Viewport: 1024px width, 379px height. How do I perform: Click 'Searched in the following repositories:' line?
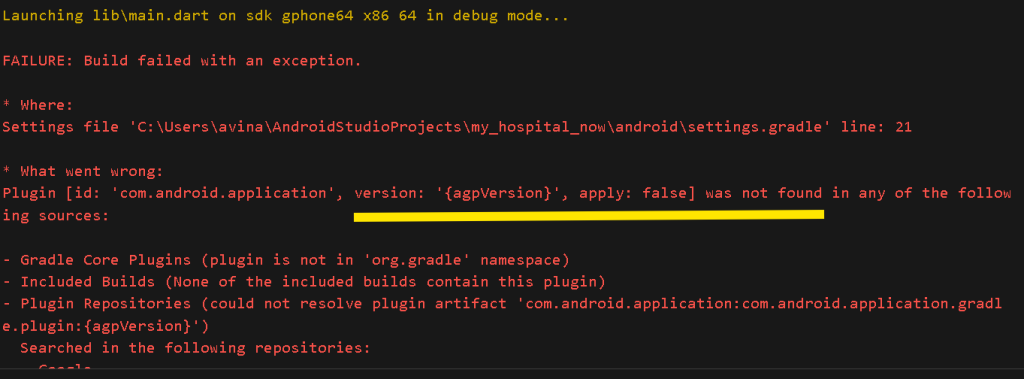pos(195,348)
